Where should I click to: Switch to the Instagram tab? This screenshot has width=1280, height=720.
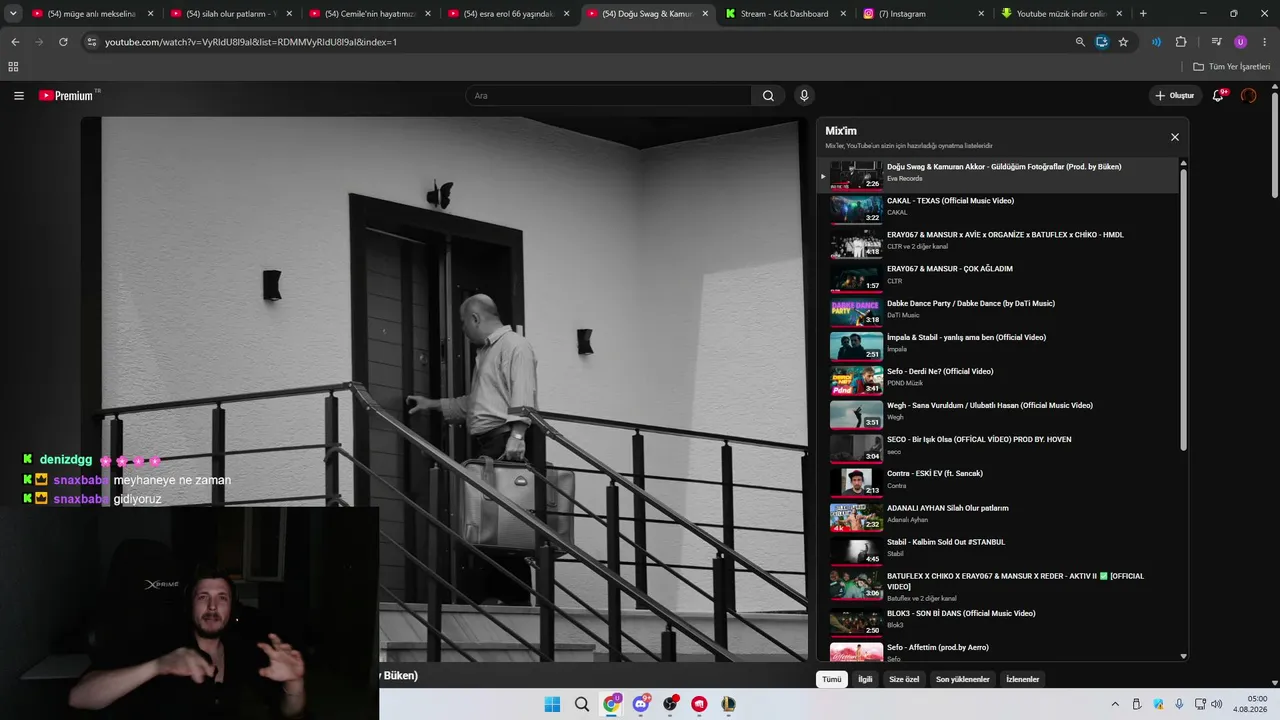pyautogui.click(x=924, y=14)
